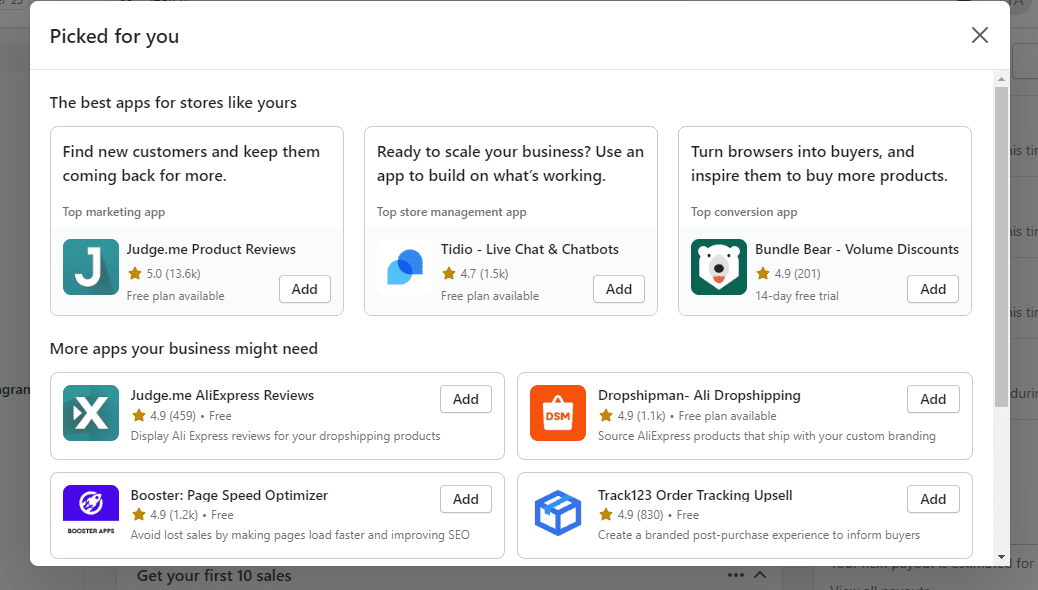Click 'The best apps for stores like yours' heading

pyautogui.click(x=173, y=103)
